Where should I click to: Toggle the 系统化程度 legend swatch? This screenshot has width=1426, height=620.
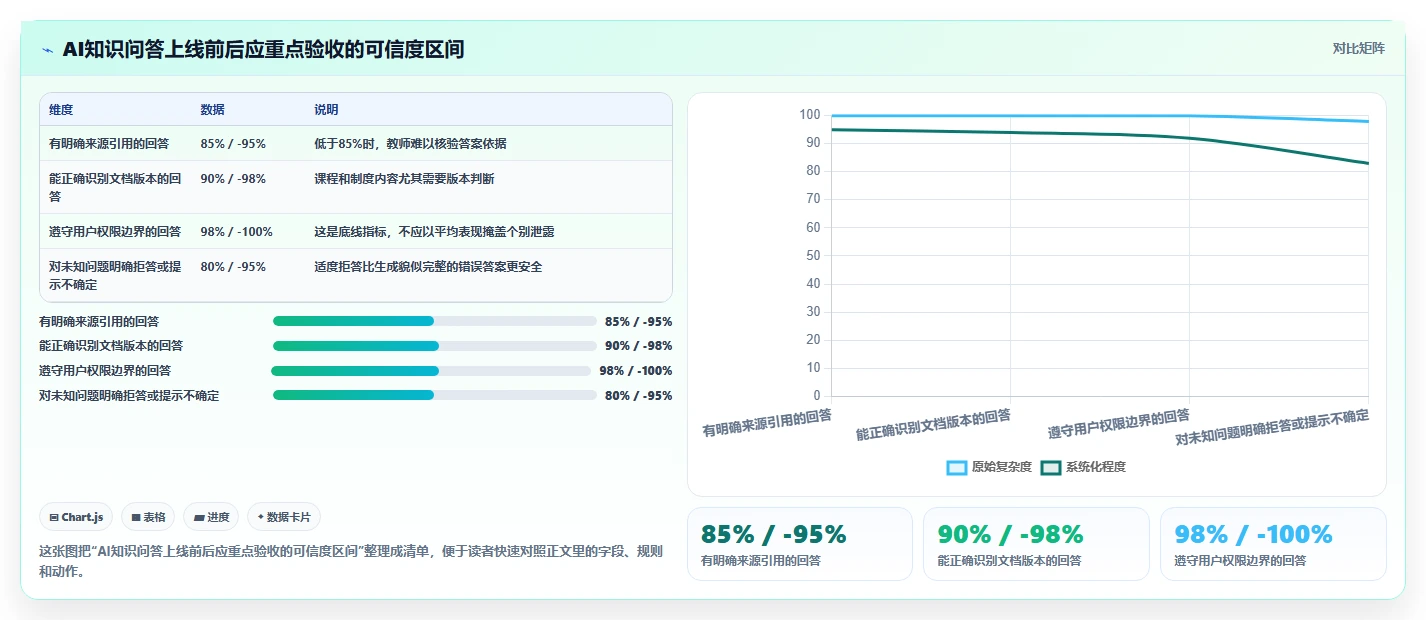coord(1051,467)
